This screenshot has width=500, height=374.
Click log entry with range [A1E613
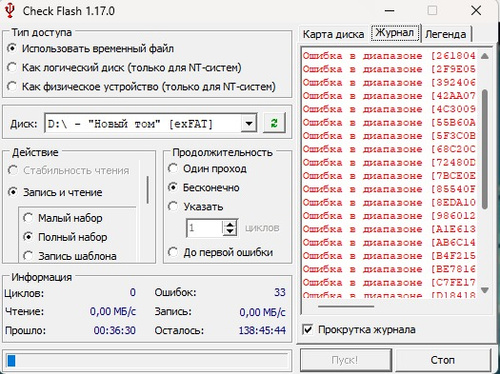389,229
